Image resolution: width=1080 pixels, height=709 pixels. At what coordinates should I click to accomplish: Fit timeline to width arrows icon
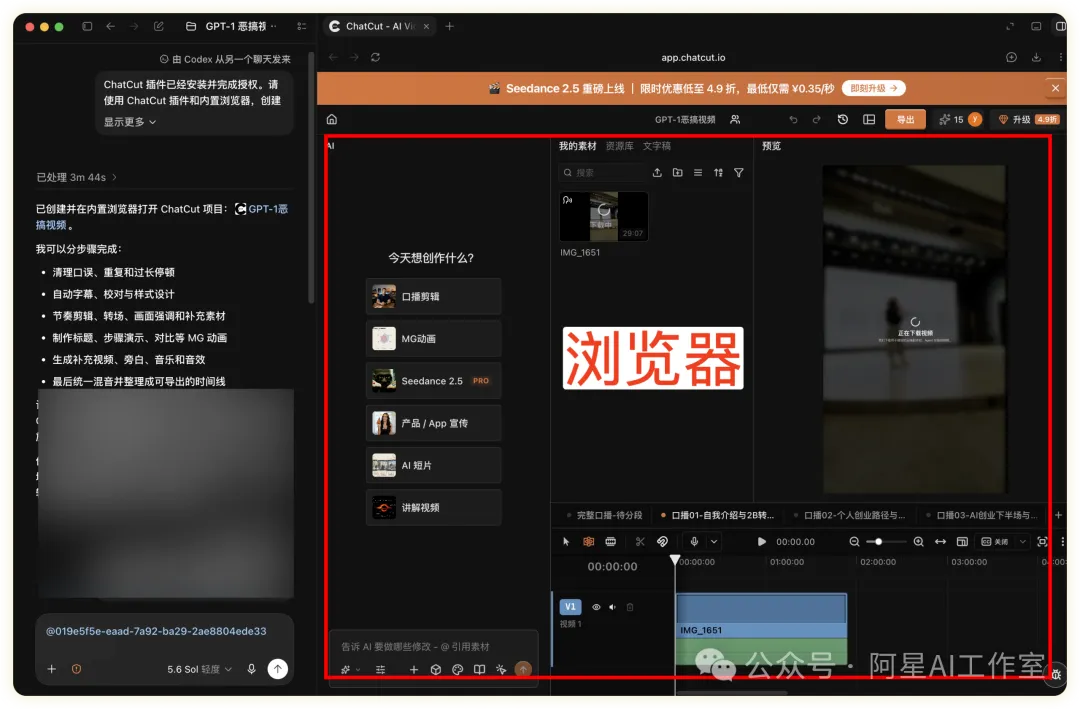[940, 542]
